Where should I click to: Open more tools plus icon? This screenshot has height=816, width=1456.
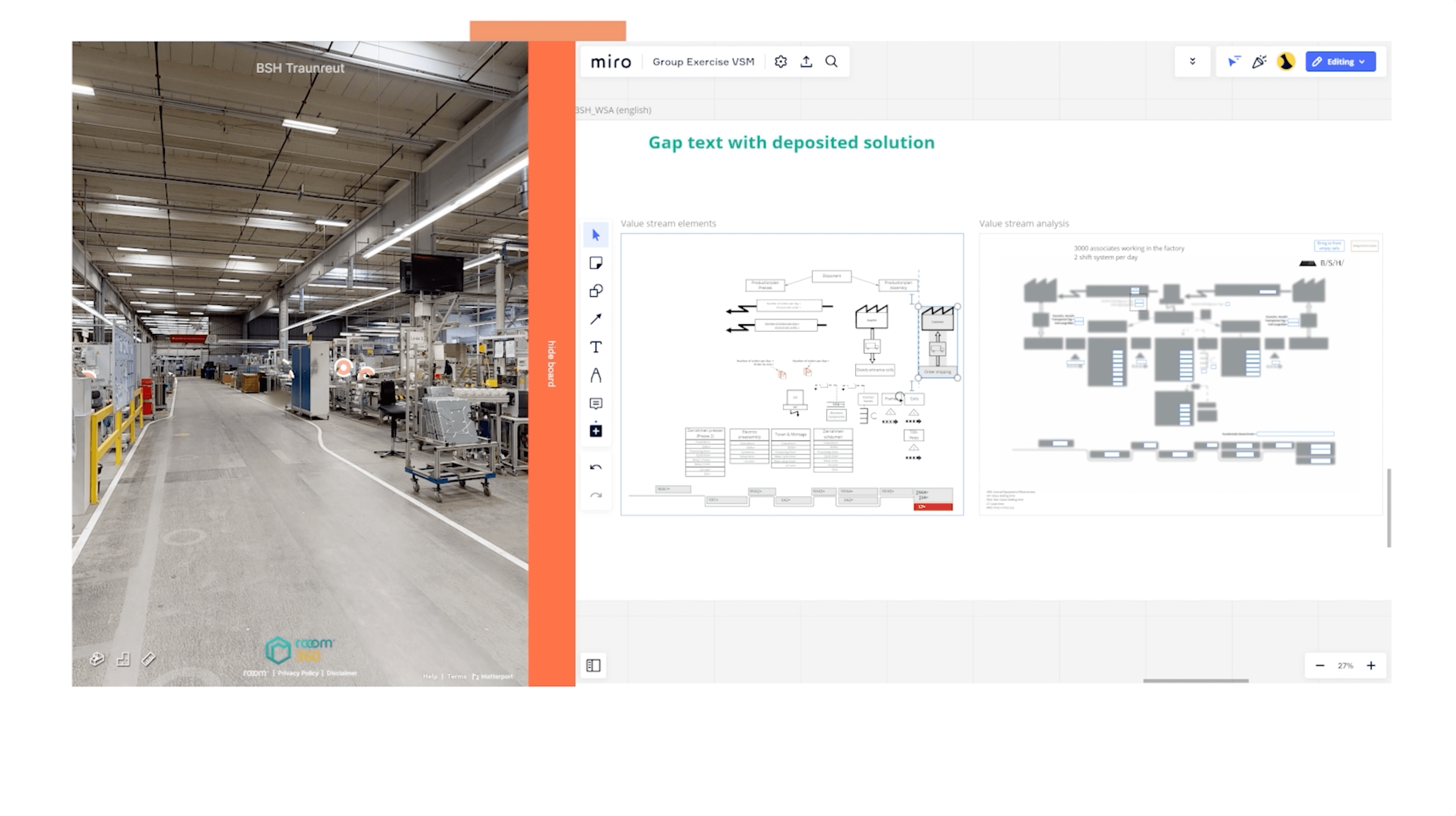596,431
